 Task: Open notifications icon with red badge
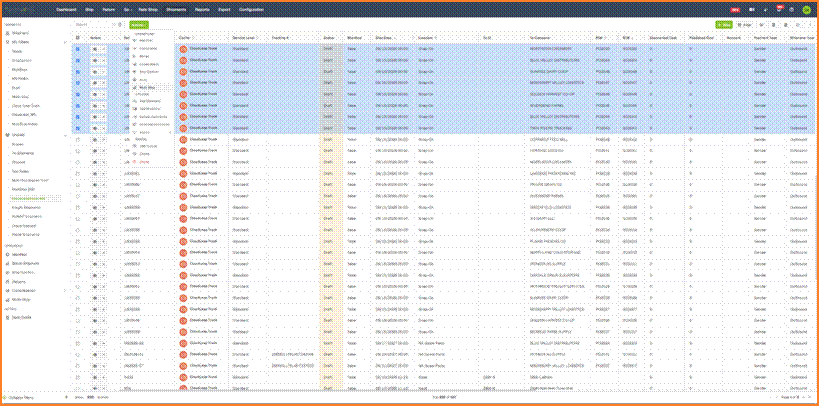pos(779,9)
